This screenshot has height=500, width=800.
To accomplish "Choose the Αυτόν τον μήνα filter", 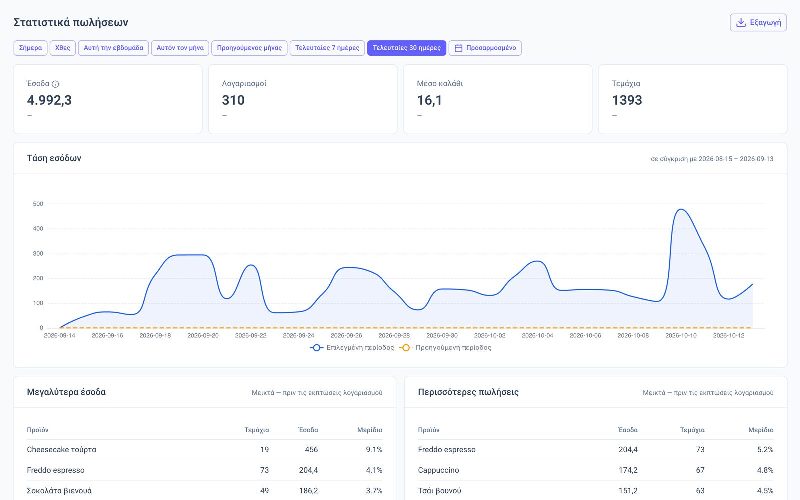I will 180,48.
